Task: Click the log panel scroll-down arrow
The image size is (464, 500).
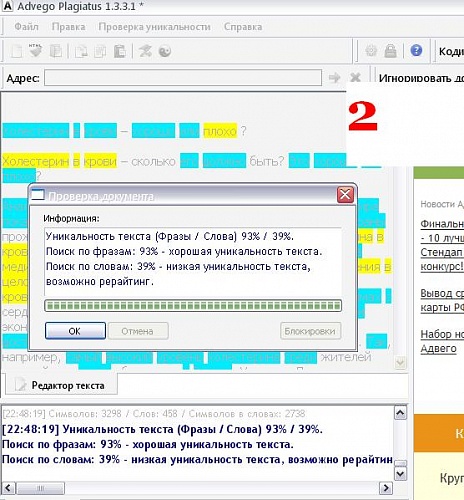Action: pyautogui.click(x=400, y=474)
